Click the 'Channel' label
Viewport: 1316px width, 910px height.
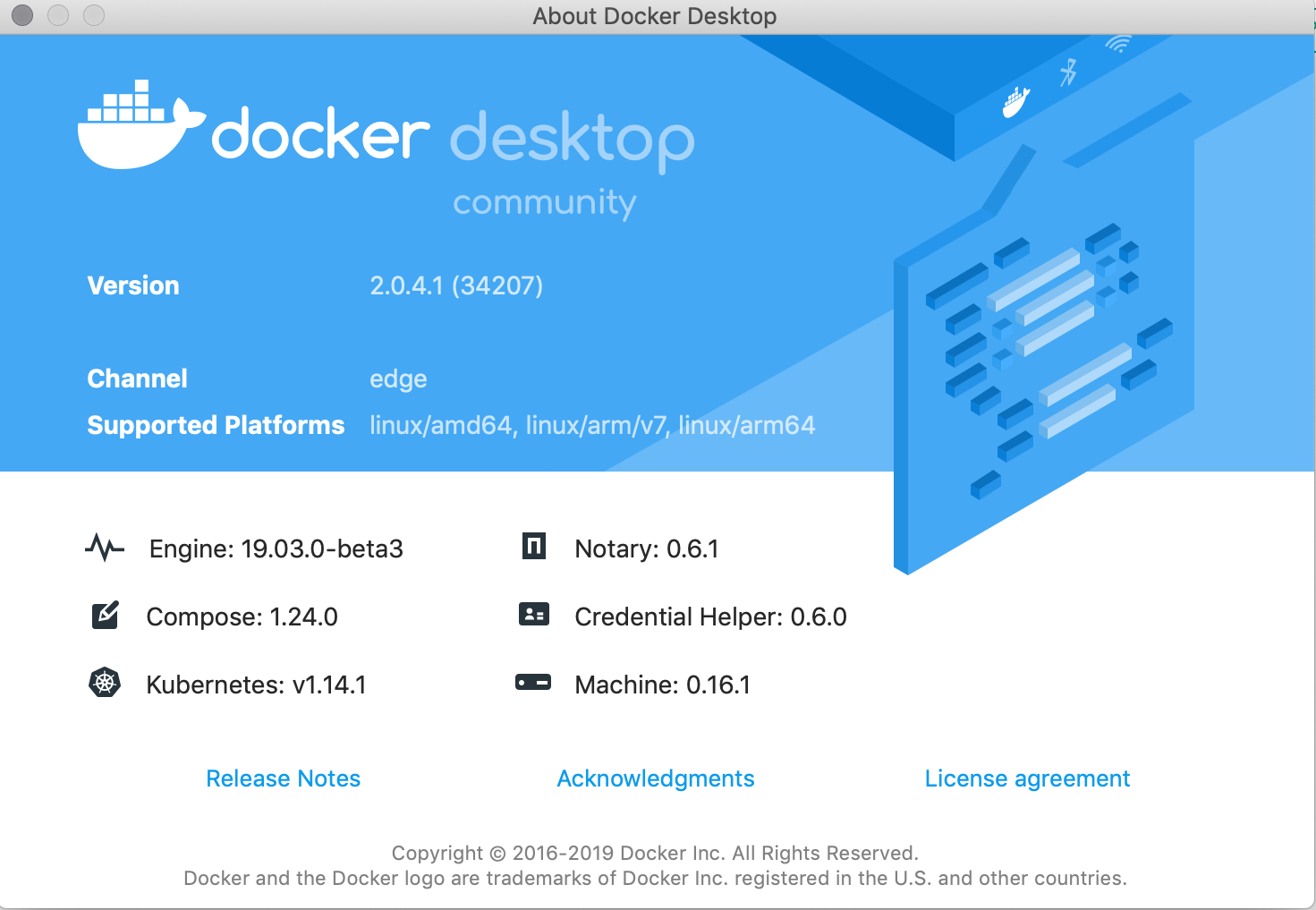(137, 378)
